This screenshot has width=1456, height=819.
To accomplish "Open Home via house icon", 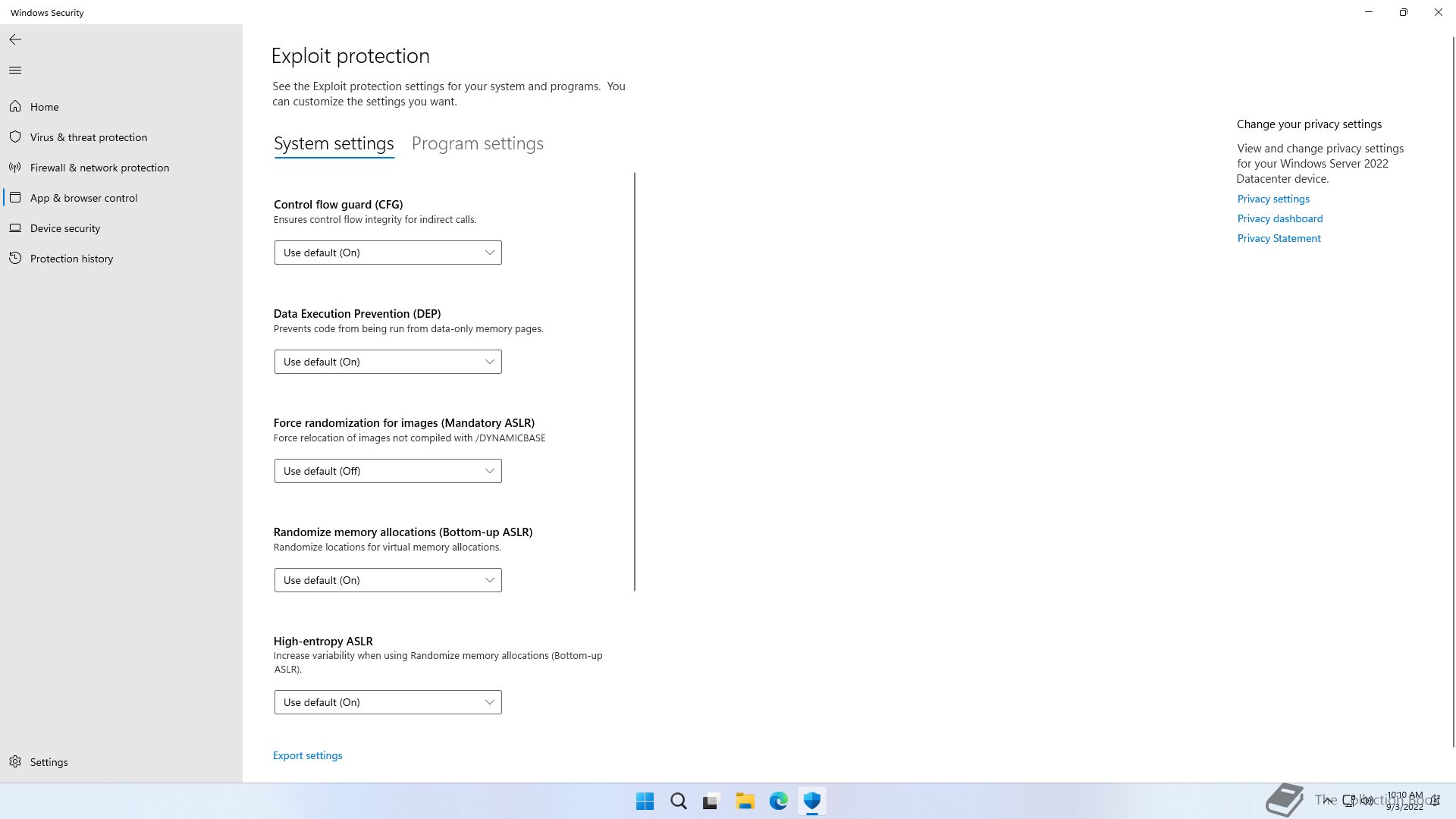I will pyautogui.click(x=15, y=107).
